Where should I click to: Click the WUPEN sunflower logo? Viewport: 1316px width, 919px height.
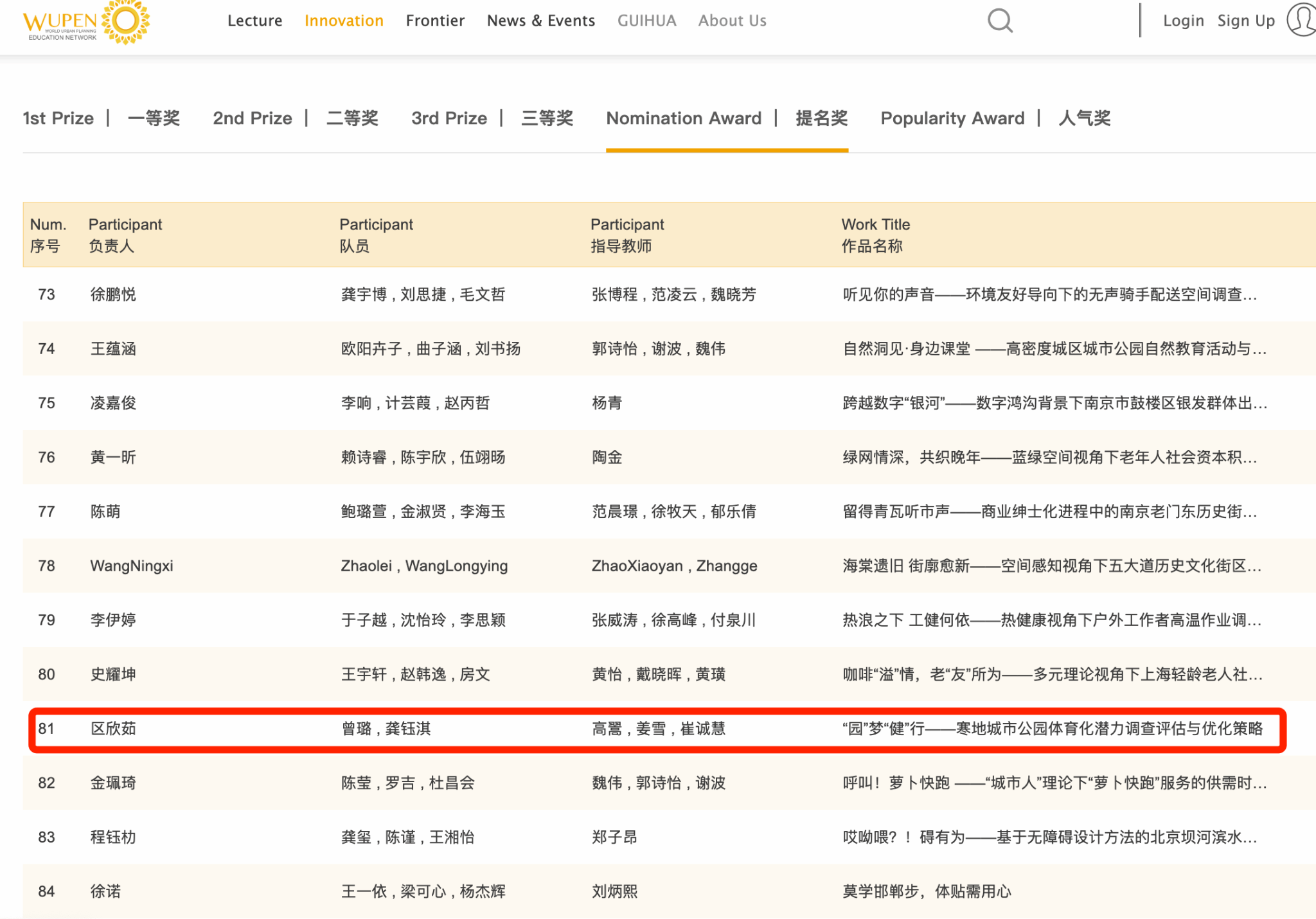[87, 22]
